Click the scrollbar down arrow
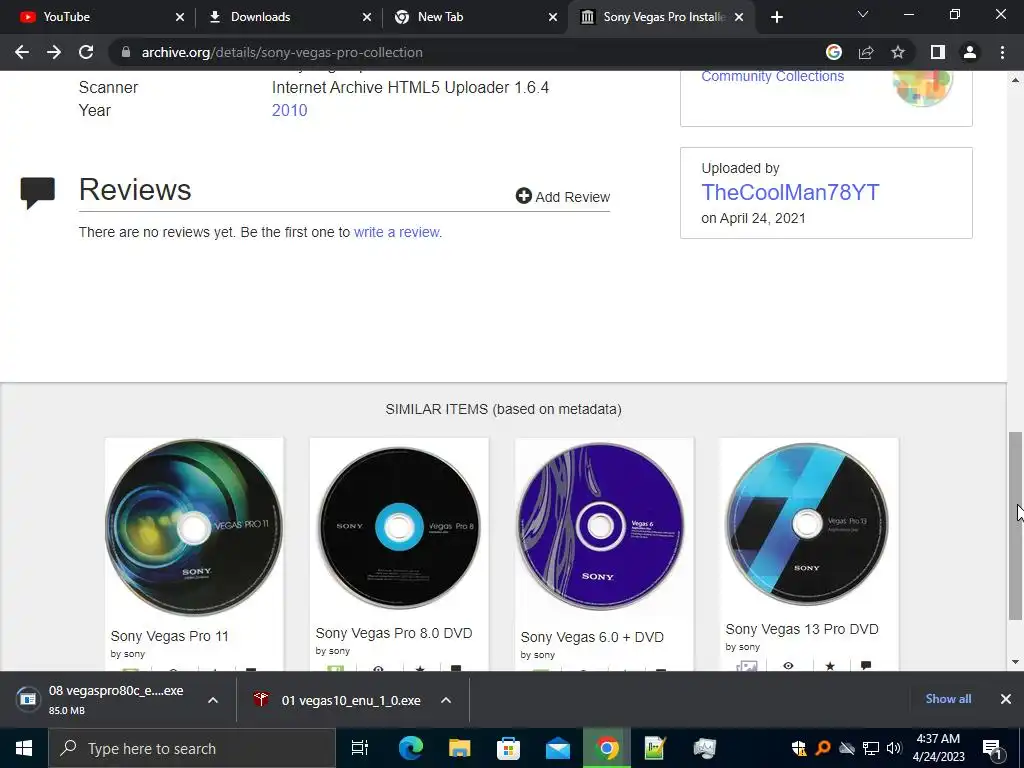This screenshot has width=1024, height=768. point(1015,662)
